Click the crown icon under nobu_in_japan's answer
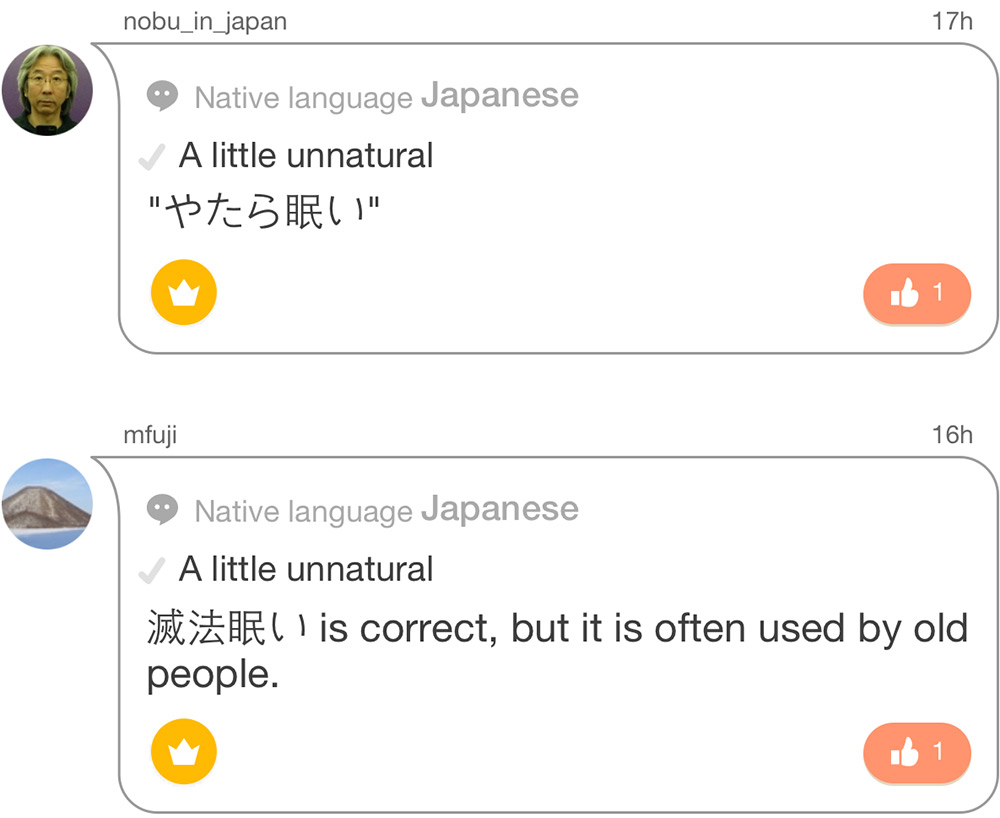Viewport: 1000px width, 818px height. (x=184, y=292)
